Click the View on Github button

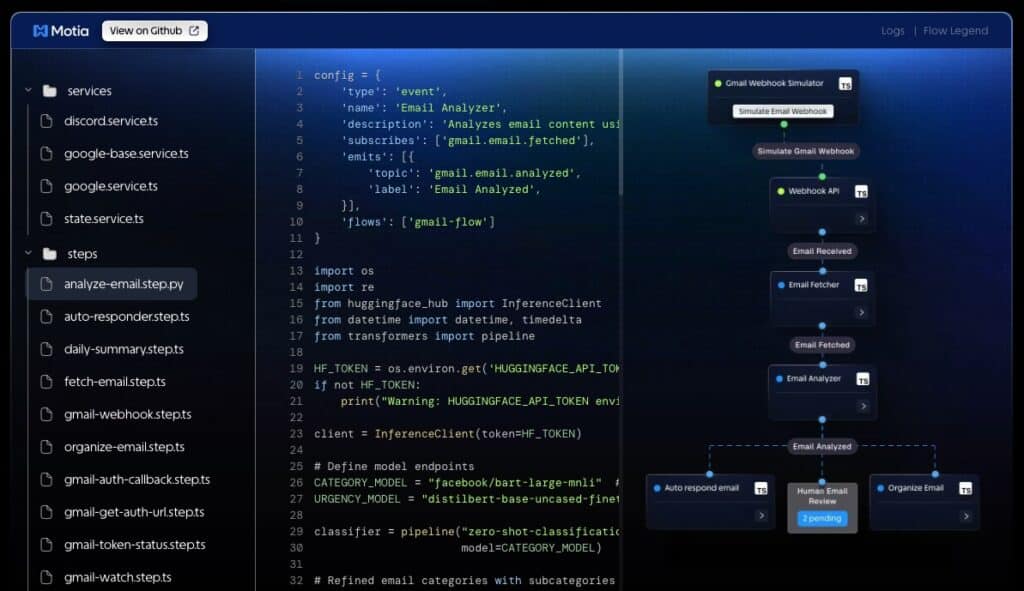(154, 31)
